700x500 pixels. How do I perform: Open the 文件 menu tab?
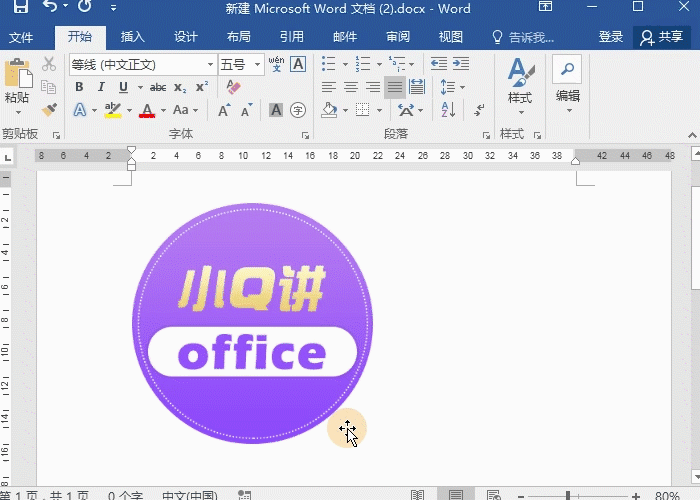[21, 37]
